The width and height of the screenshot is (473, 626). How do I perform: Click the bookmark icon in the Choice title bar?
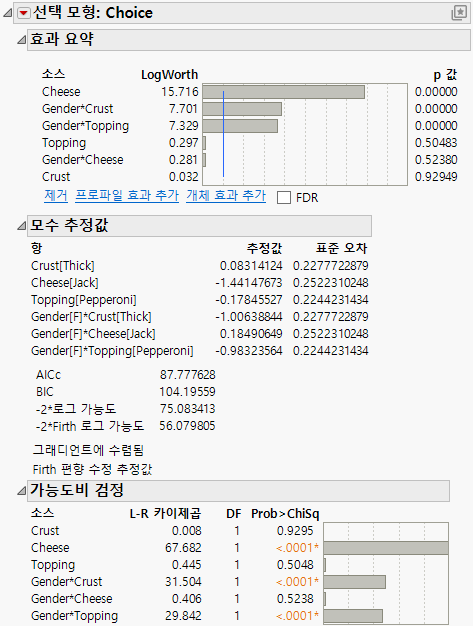pos(459,13)
